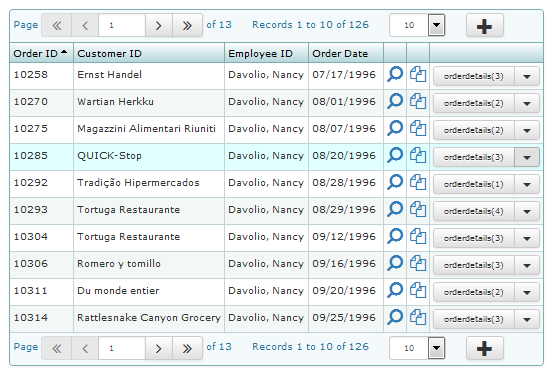The image size is (555, 375).
Task: Go to next page in top pager
Action: (x=159, y=25)
